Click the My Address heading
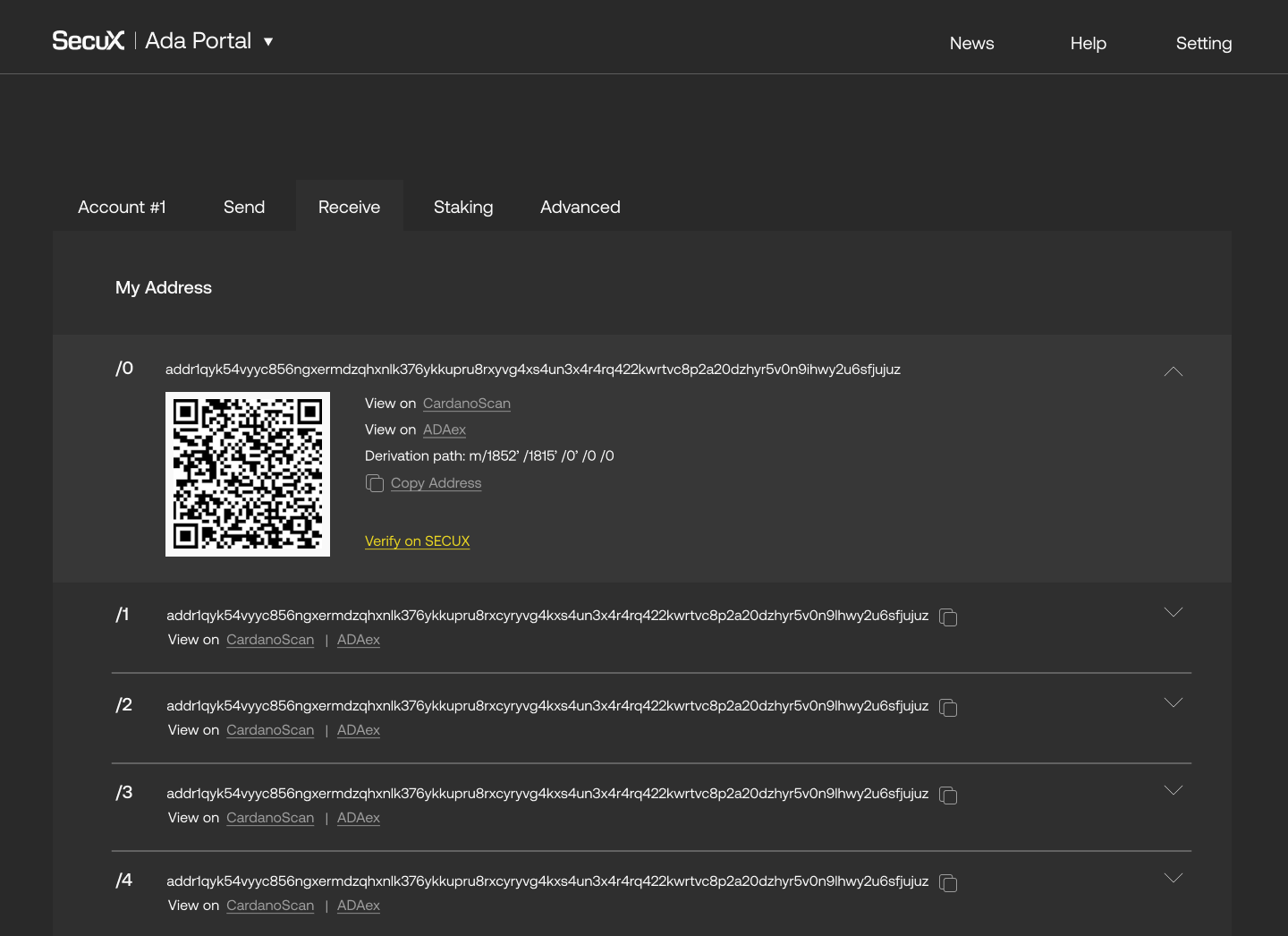This screenshot has width=1288, height=936. coord(164,287)
